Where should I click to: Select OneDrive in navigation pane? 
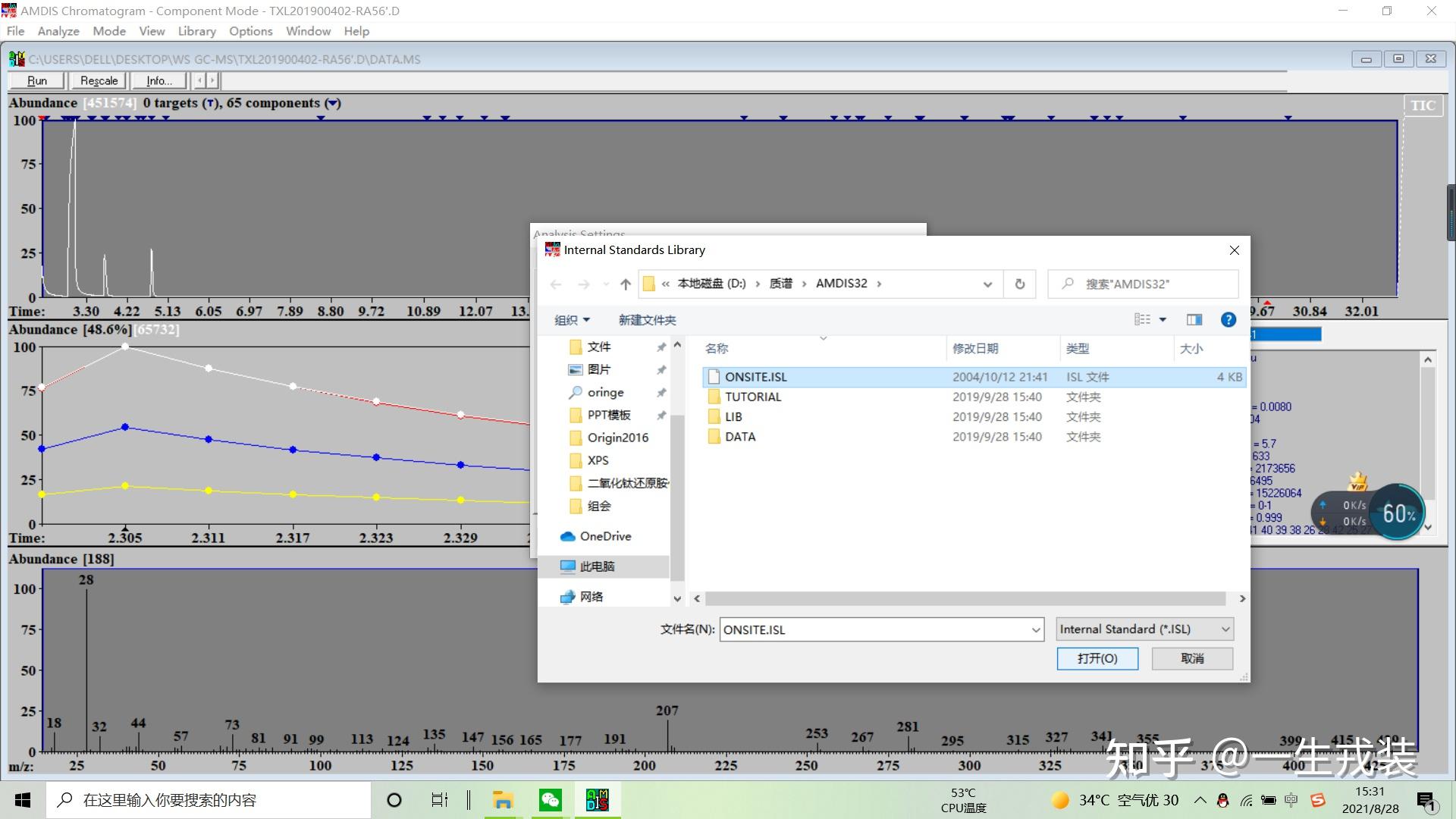pos(604,536)
